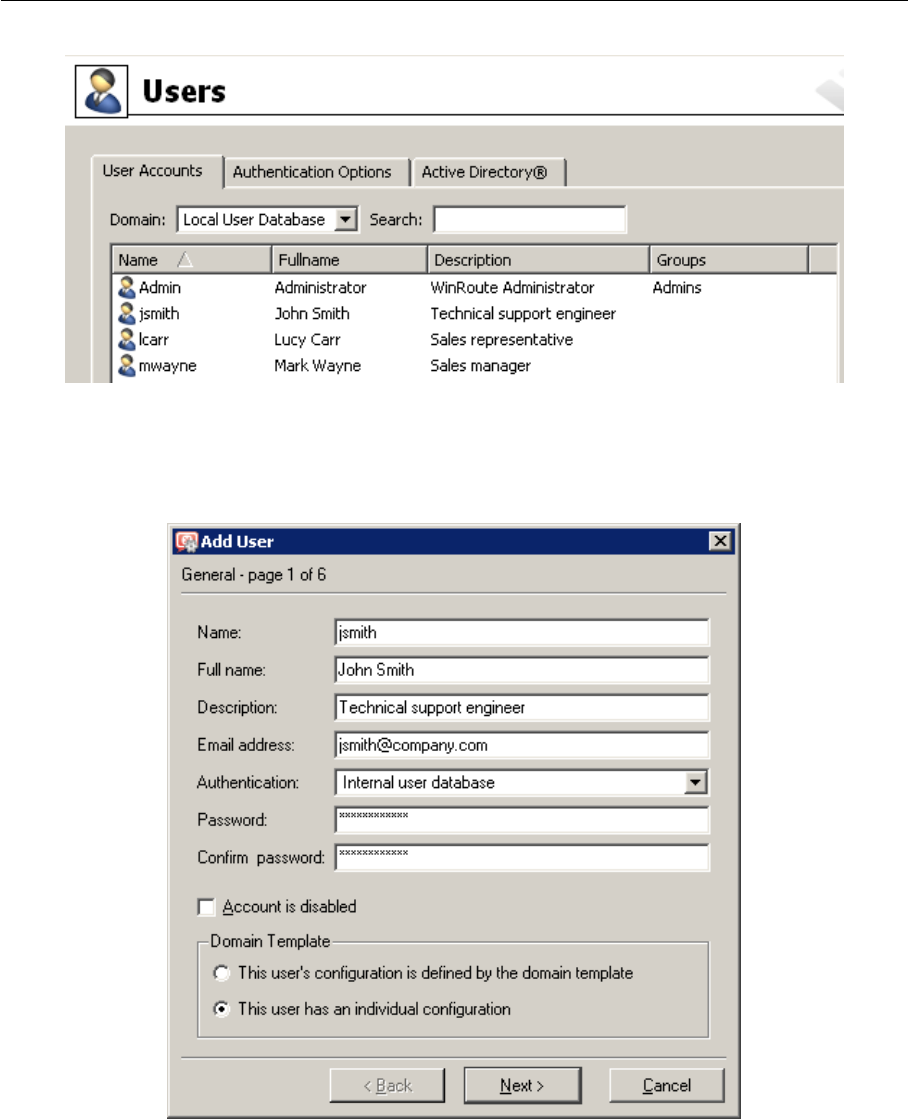The width and height of the screenshot is (908, 1119).
Task: Sort by the Description column header
Action: (538, 260)
